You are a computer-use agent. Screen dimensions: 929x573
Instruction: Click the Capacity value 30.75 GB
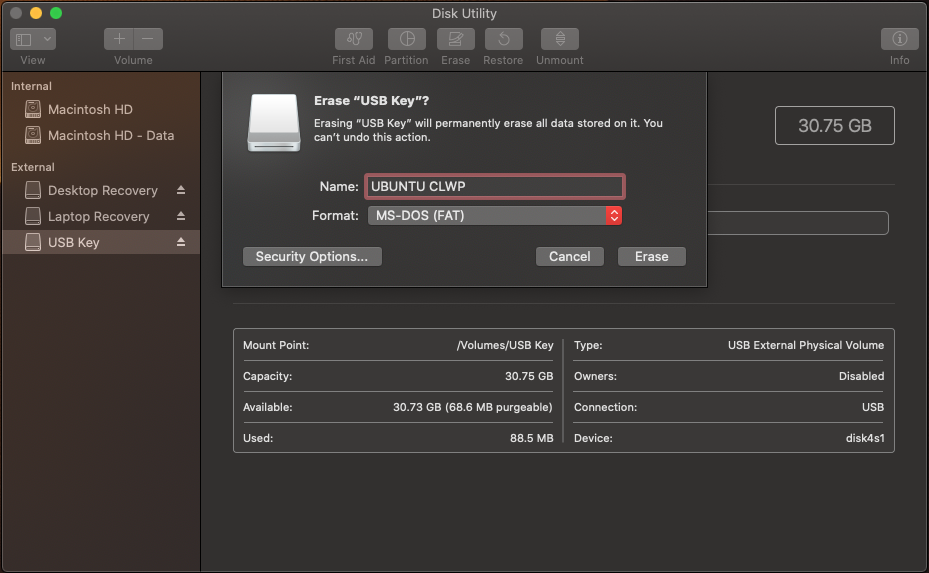click(529, 376)
